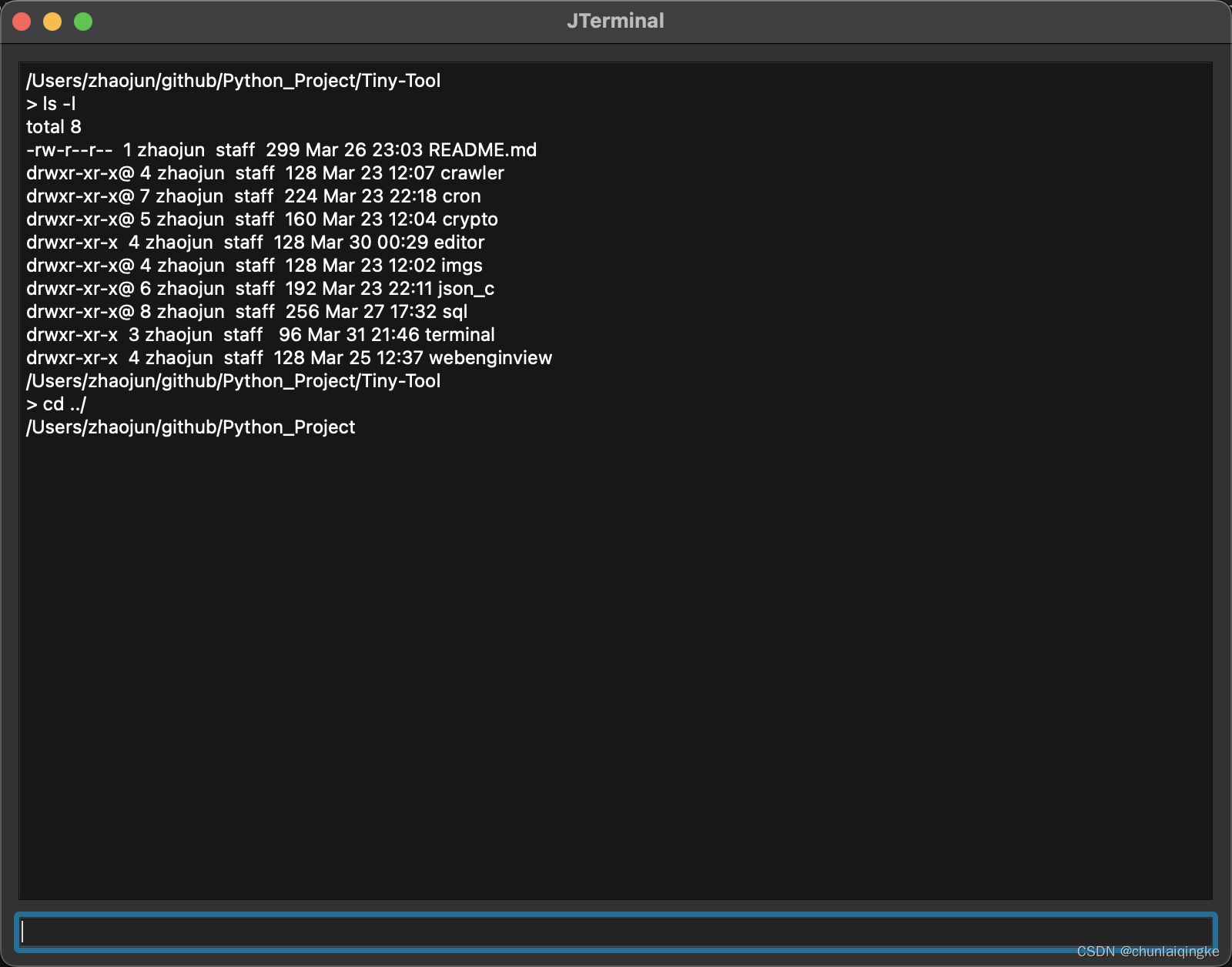Click the imgs directory line
Screen dimensions: 1232x967
(x=254, y=266)
